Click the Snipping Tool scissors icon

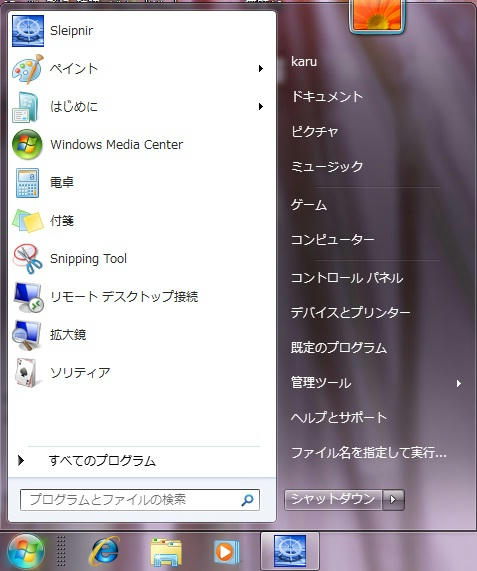coord(28,259)
